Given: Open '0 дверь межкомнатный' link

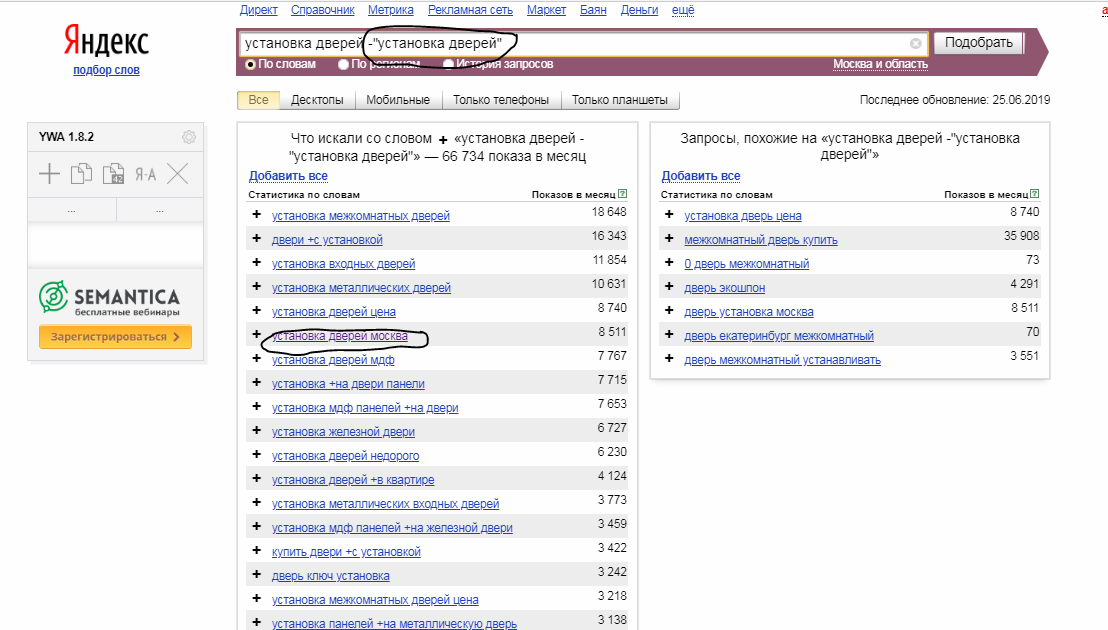Looking at the screenshot, I should 747,263.
